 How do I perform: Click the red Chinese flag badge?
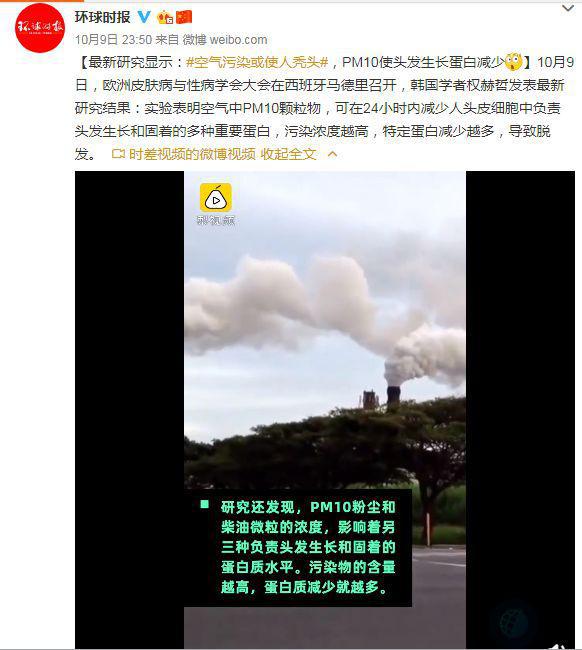(x=184, y=17)
